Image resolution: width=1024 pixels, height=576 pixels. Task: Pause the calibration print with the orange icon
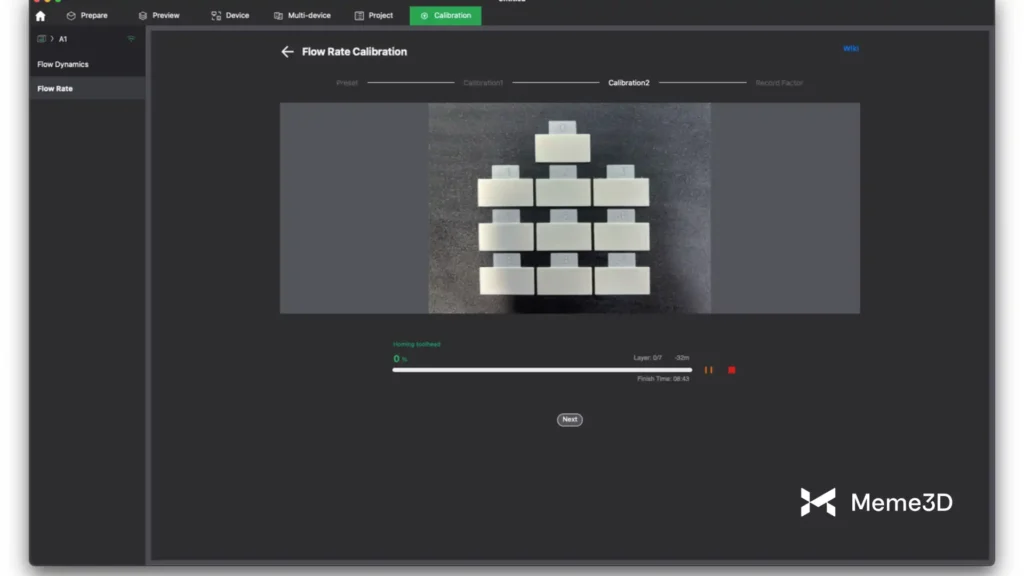click(x=708, y=370)
